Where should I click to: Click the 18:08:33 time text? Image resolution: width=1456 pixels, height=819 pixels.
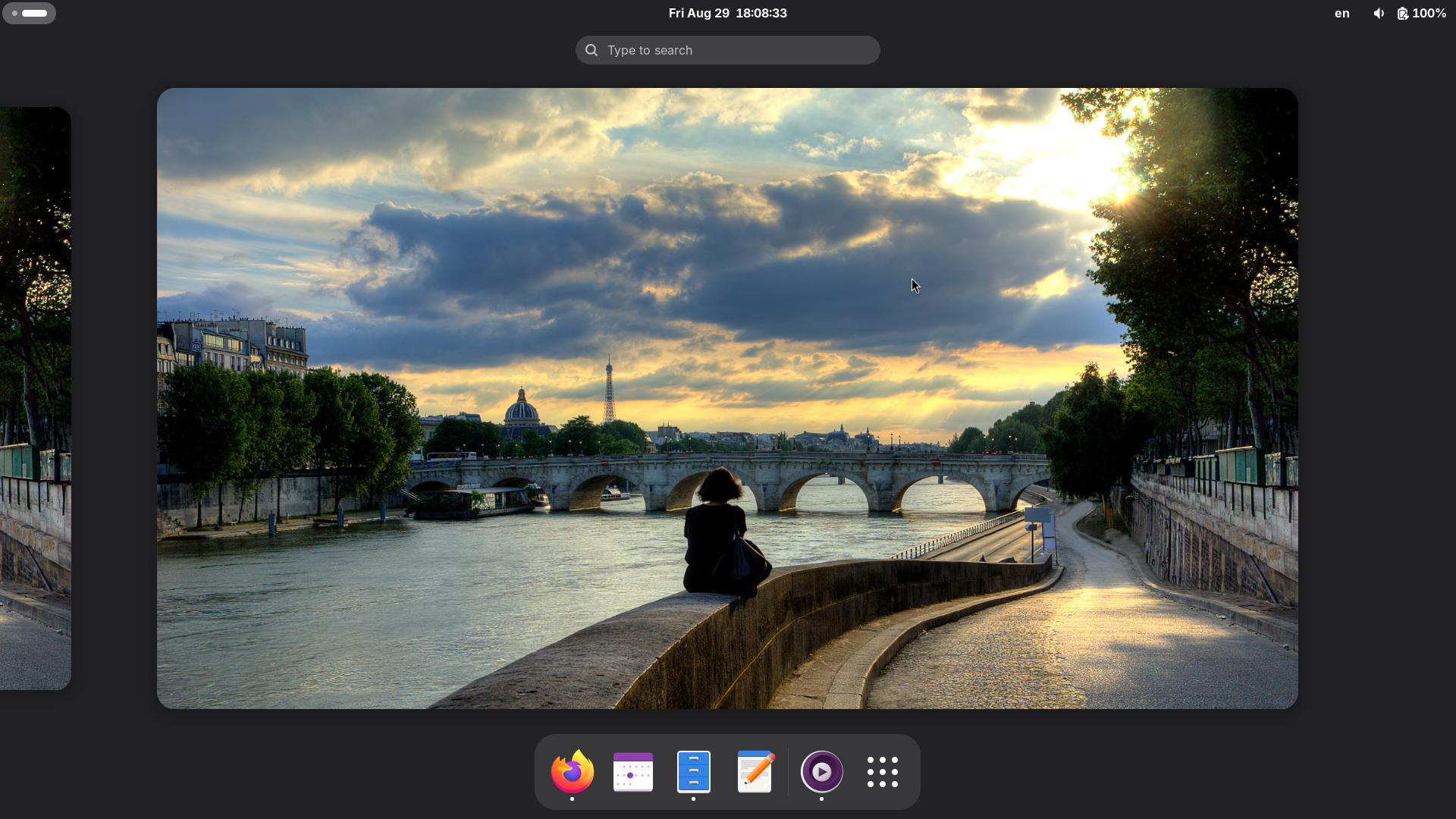pyautogui.click(x=761, y=13)
